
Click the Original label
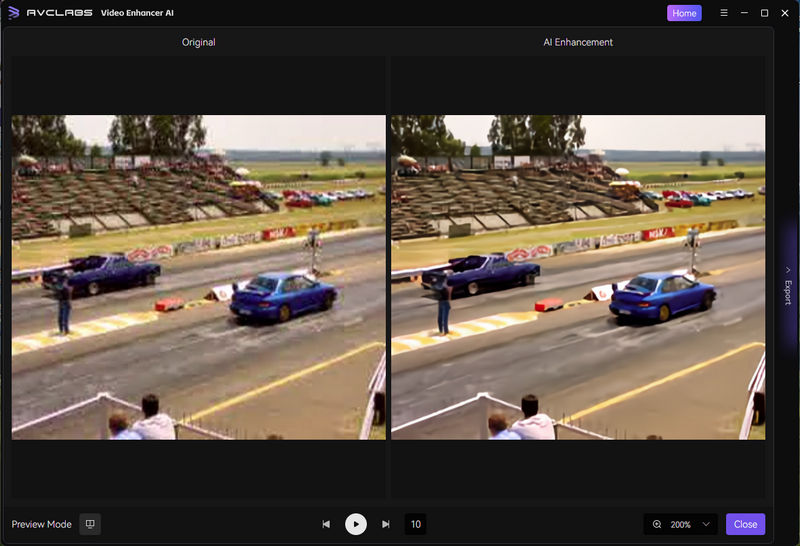pyautogui.click(x=198, y=42)
